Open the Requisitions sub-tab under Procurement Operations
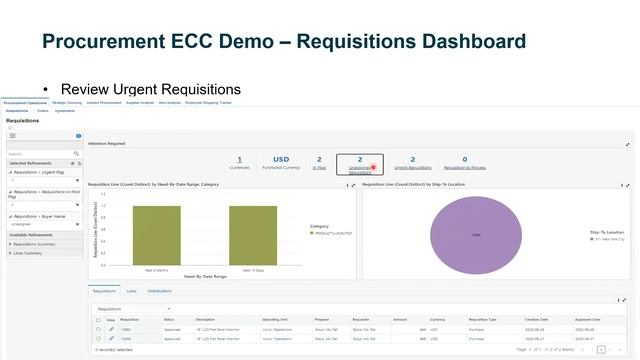 17,111
